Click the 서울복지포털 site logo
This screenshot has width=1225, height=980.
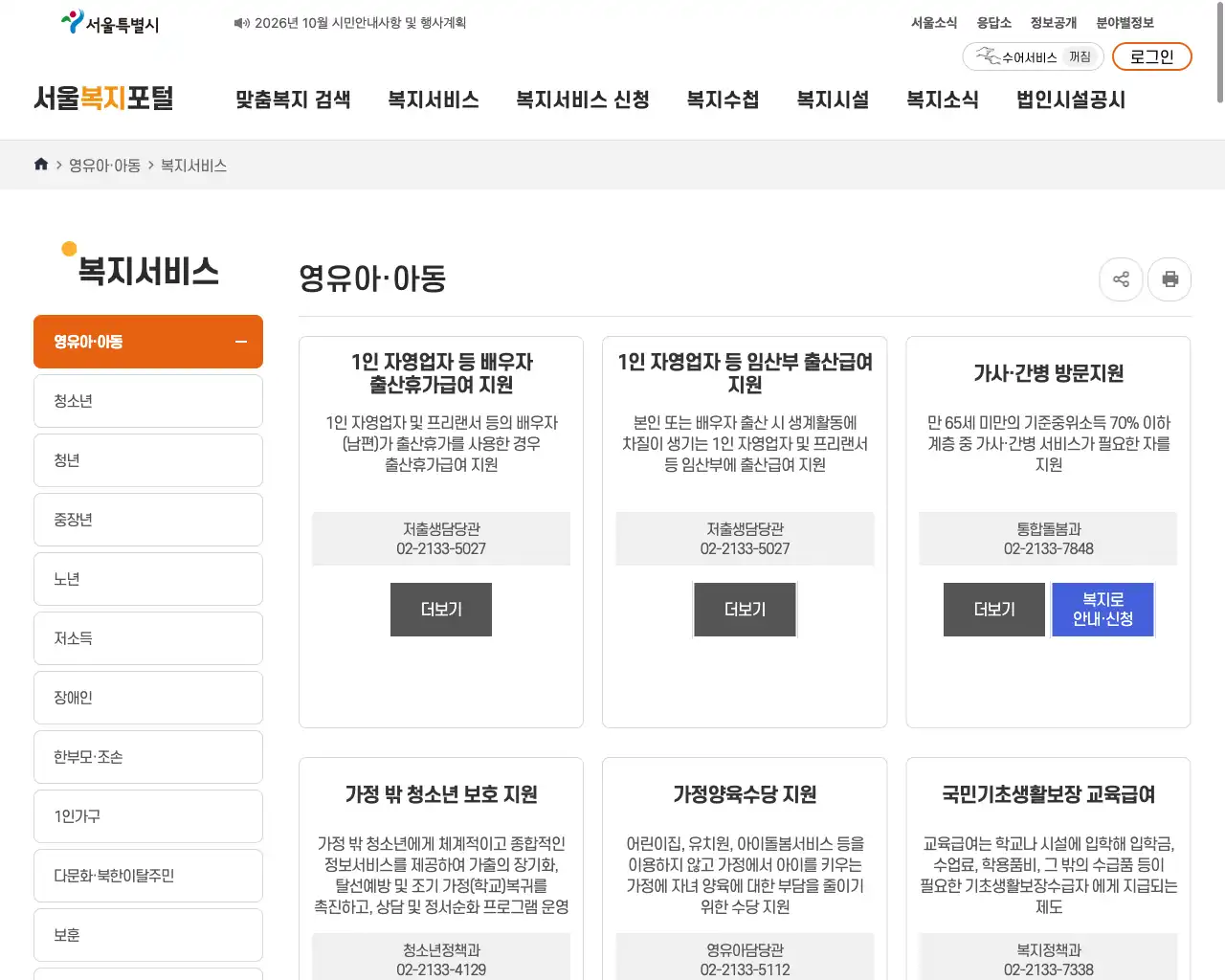pyautogui.click(x=103, y=99)
